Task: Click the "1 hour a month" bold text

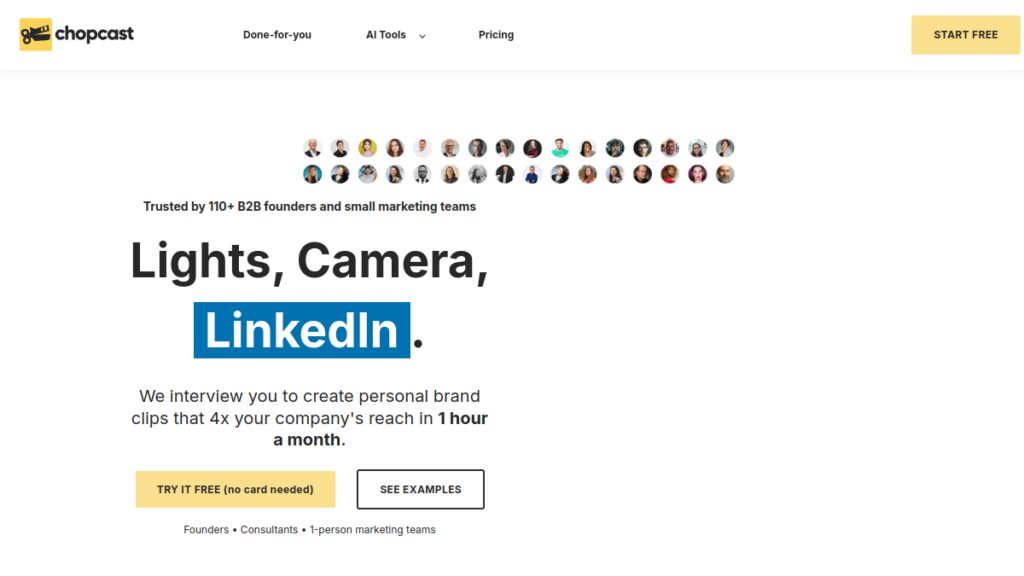Action: click(381, 429)
